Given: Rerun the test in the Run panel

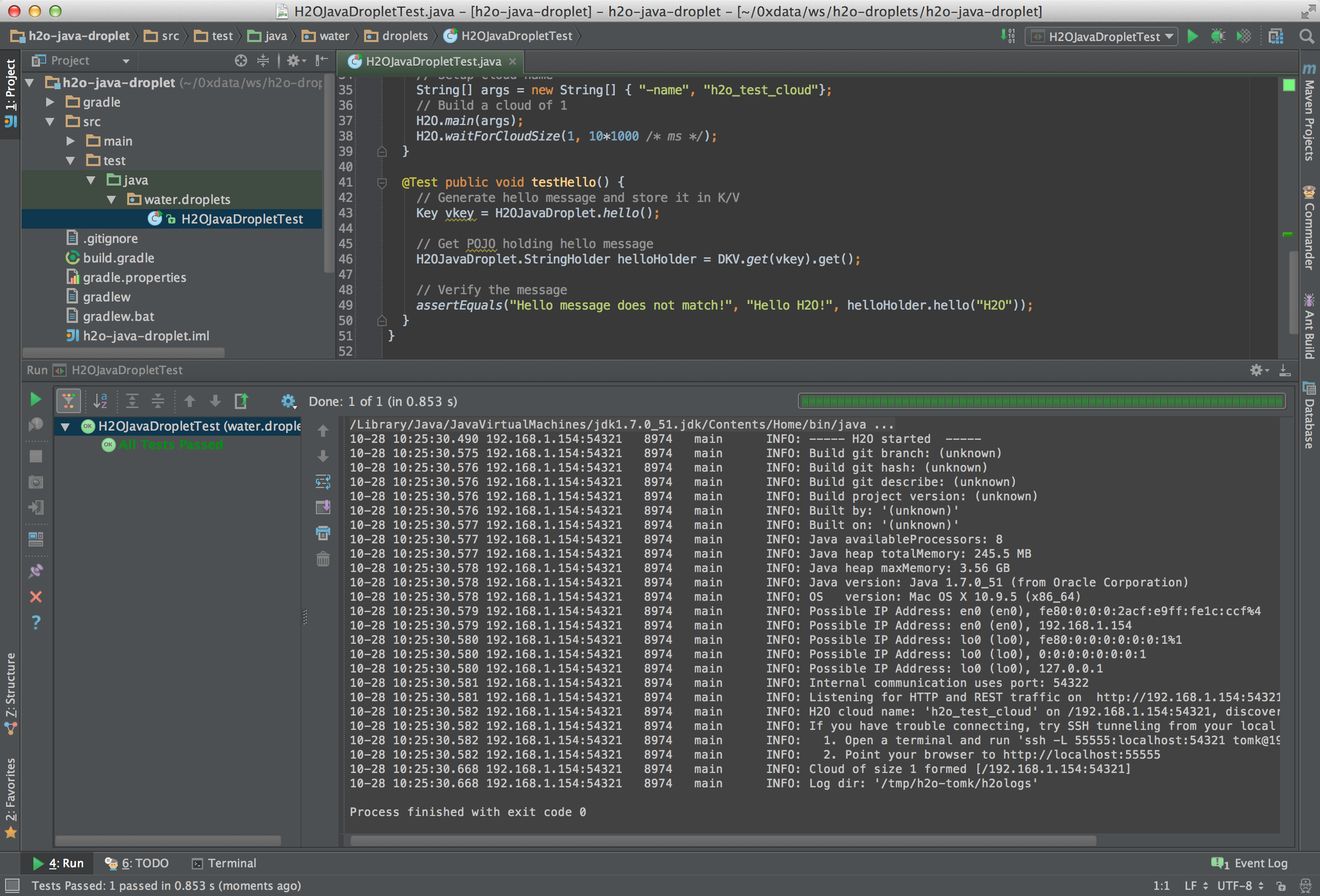Looking at the screenshot, I should point(35,399).
